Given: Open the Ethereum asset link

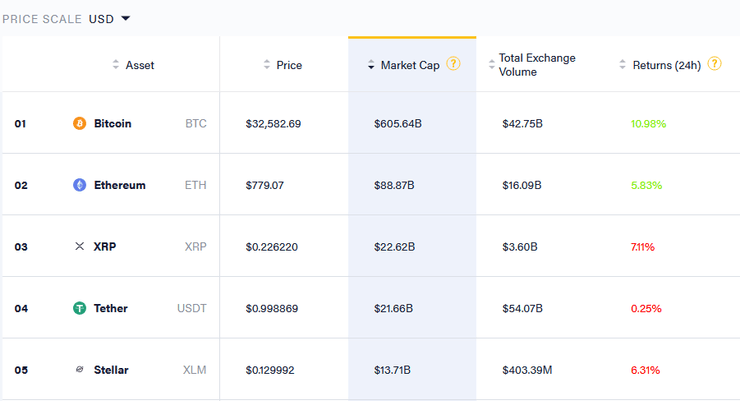Looking at the screenshot, I should click(120, 185).
